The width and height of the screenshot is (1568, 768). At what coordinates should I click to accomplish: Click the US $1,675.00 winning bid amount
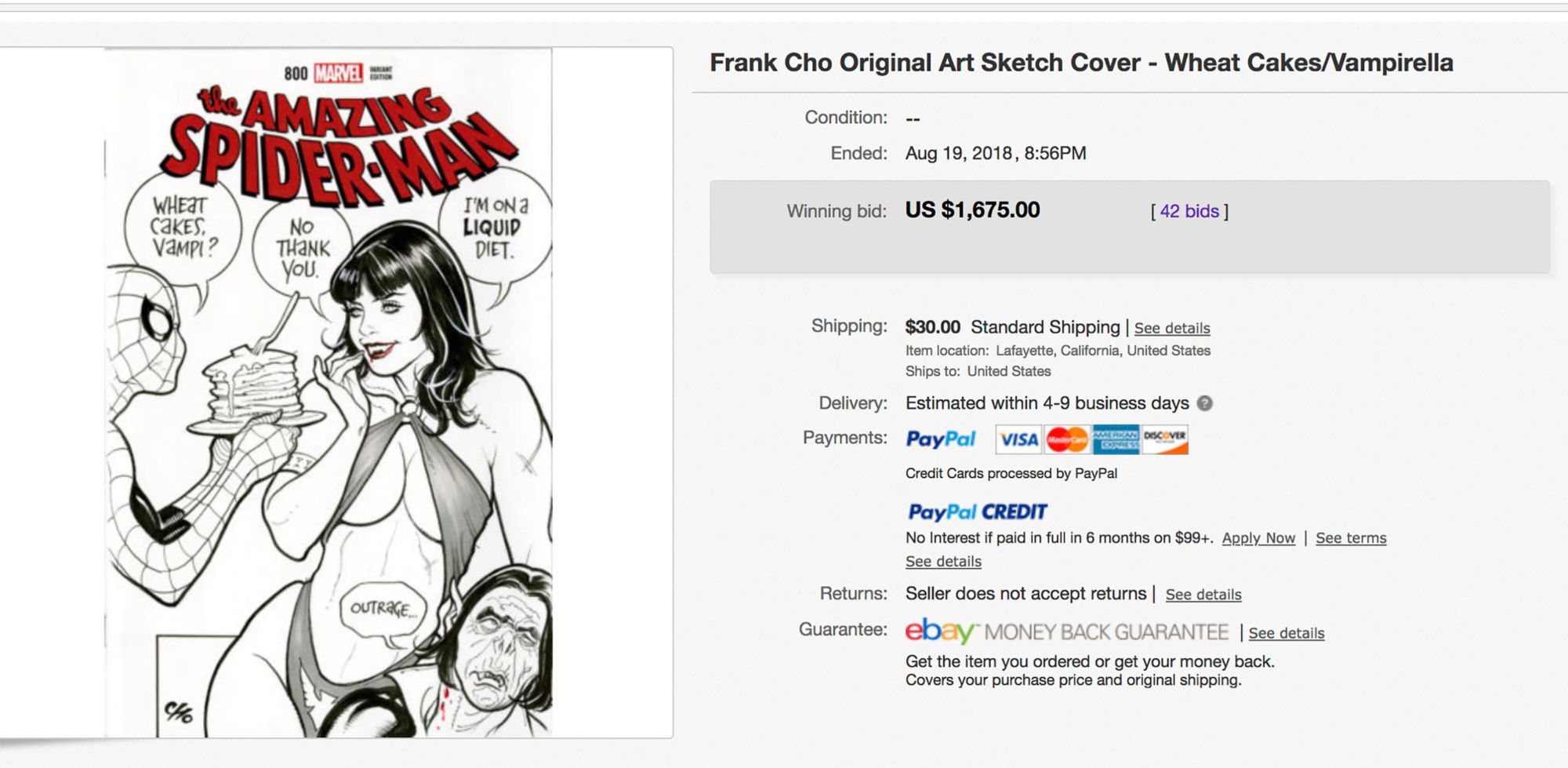[972, 210]
